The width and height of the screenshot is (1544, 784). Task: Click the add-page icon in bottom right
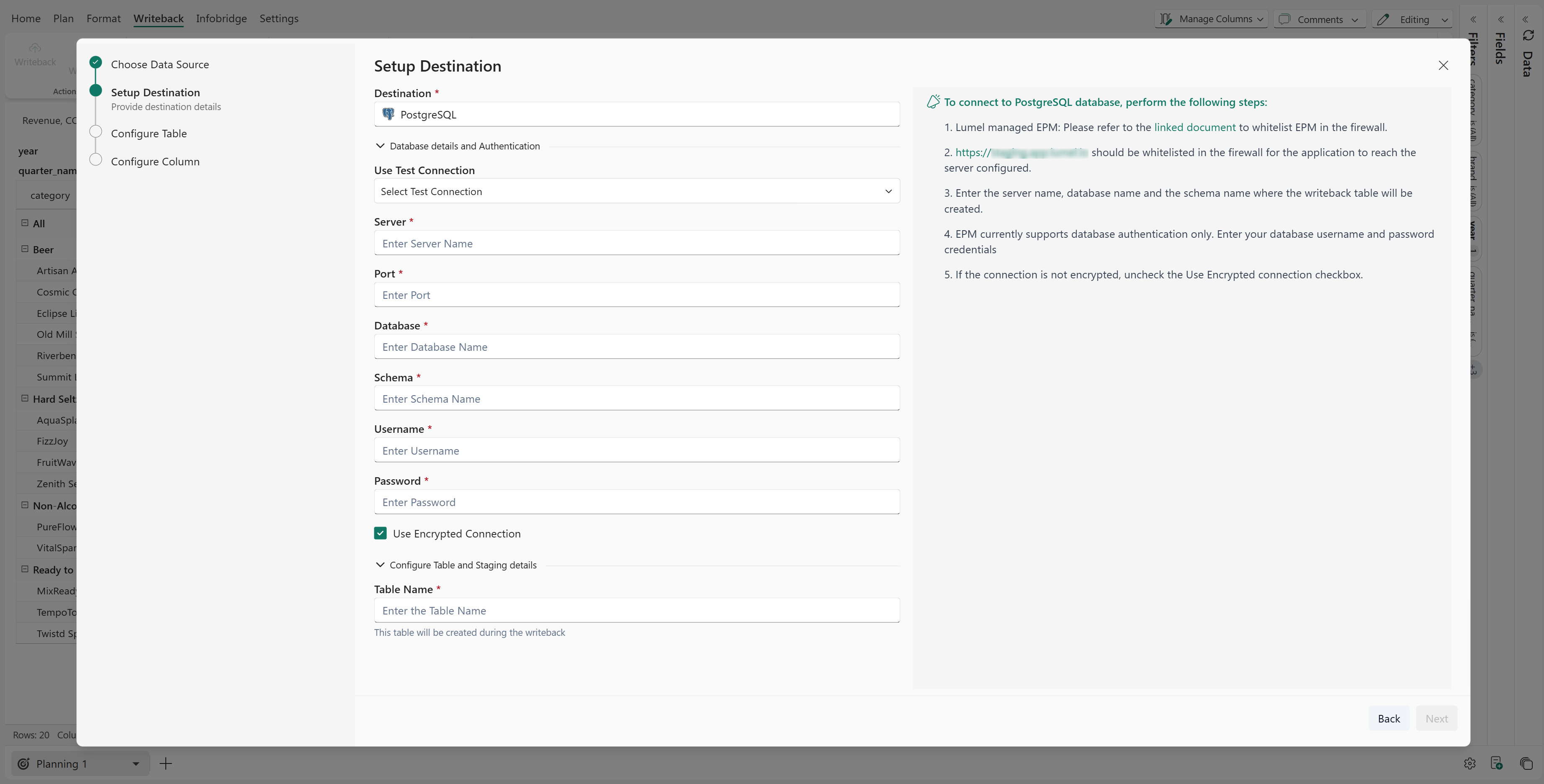point(1497,763)
